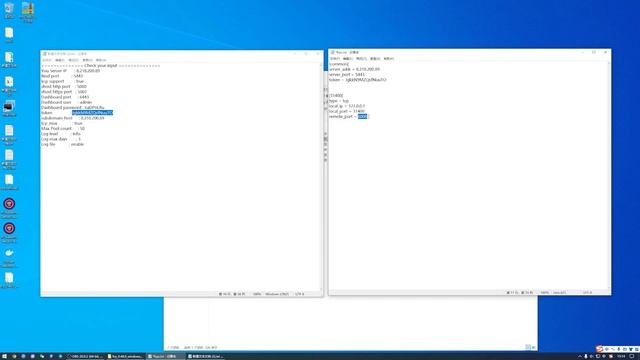Screen dimensions: 640x360
Task: Open the notification center icon in system tray
Action: [632, 356]
